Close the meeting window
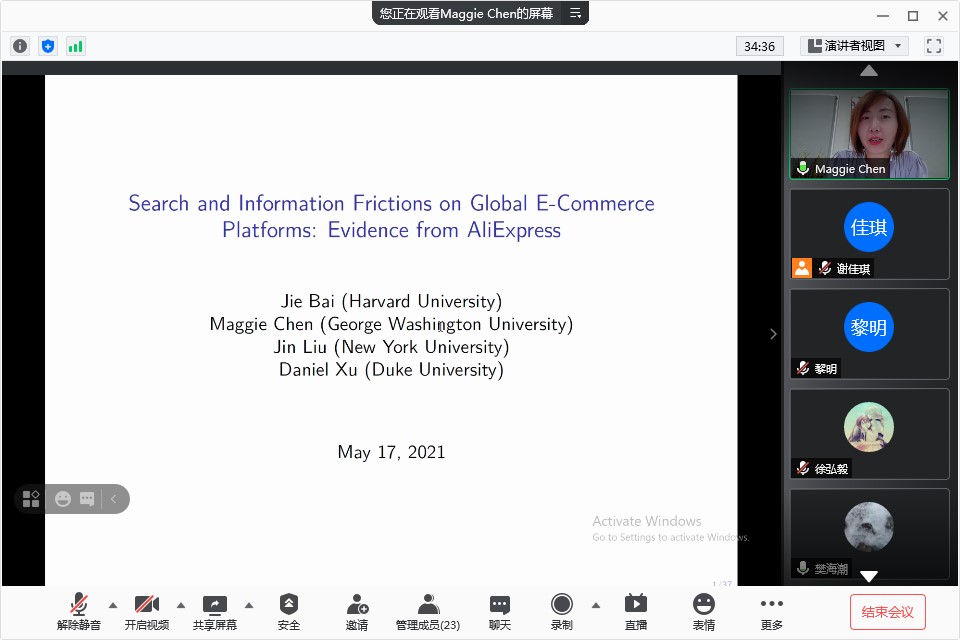 (943, 16)
